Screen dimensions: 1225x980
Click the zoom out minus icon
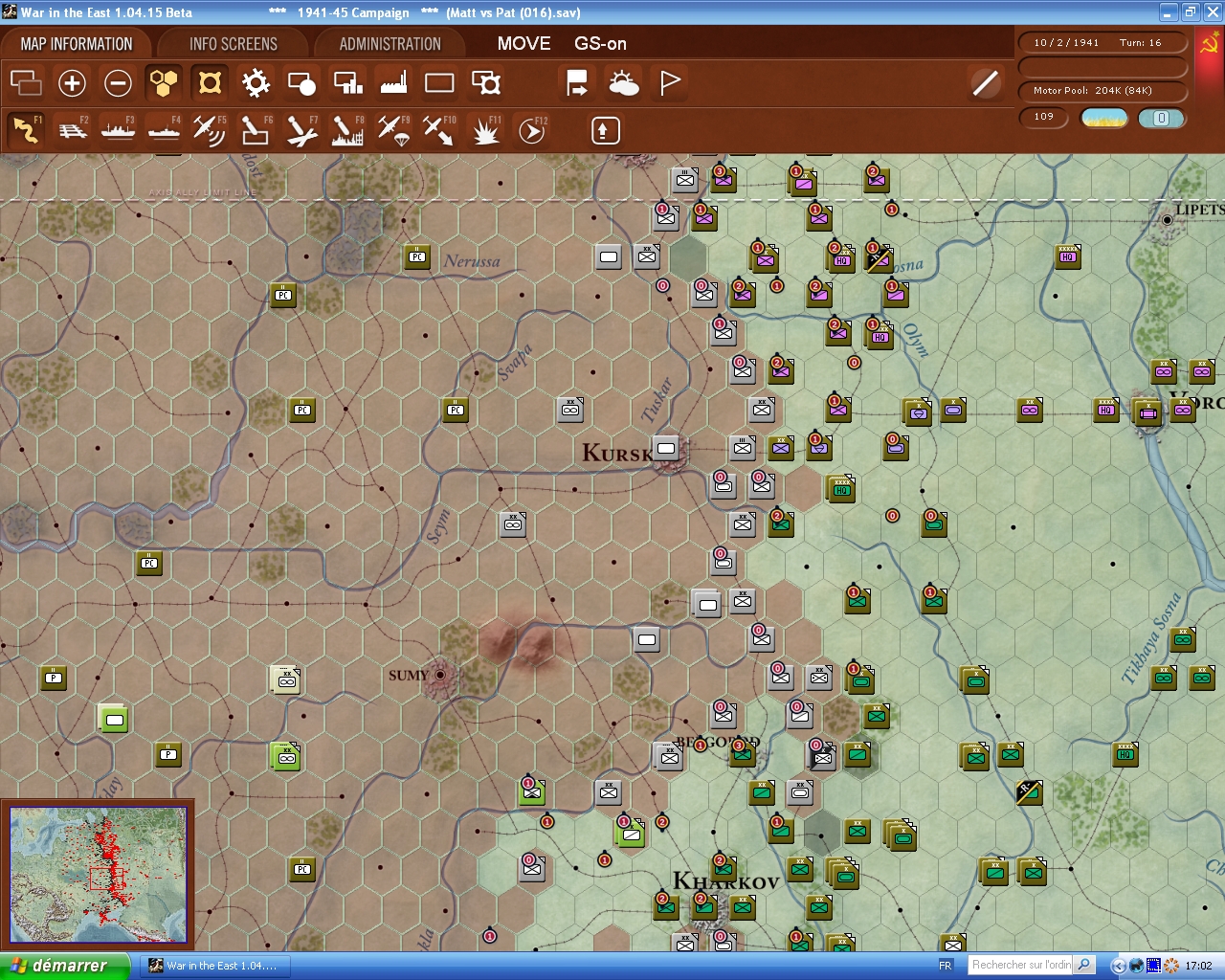[118, 83]
